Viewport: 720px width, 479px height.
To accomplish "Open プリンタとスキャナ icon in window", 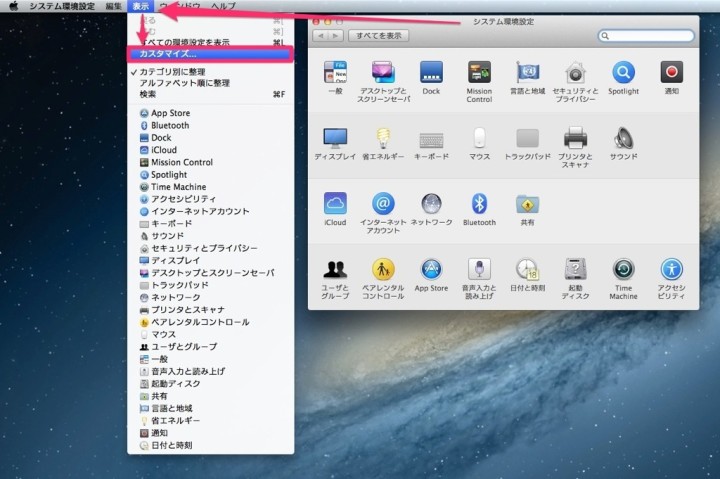I will point(575,138).
